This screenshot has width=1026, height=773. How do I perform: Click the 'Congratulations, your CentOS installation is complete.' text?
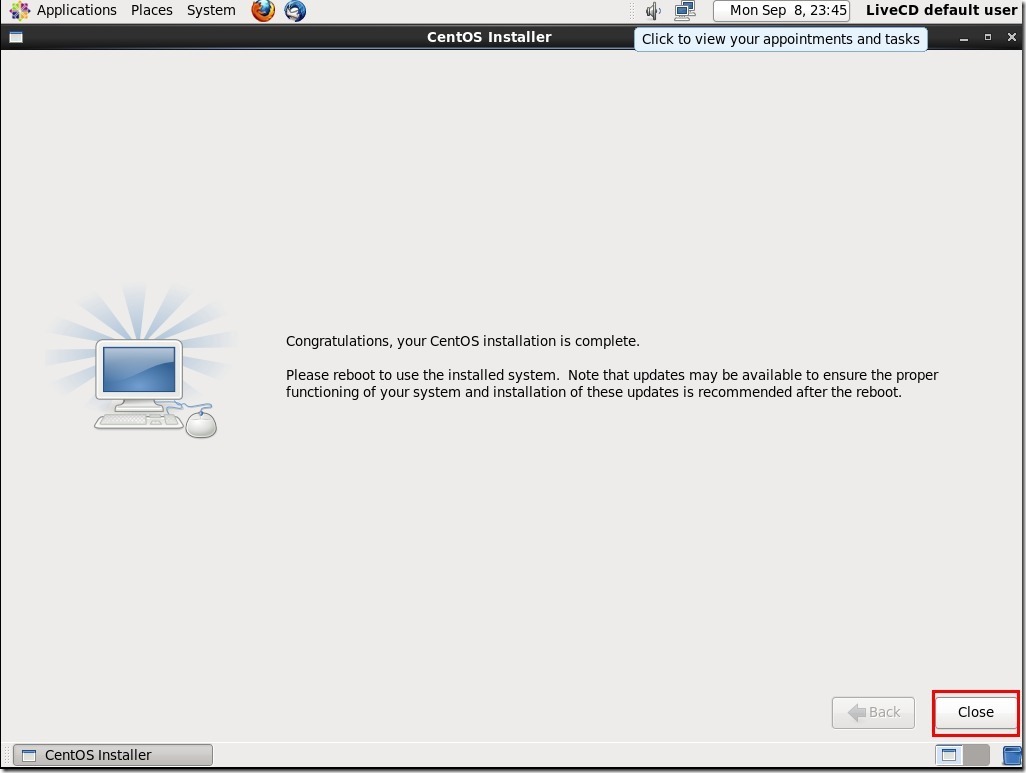point(463,341)
